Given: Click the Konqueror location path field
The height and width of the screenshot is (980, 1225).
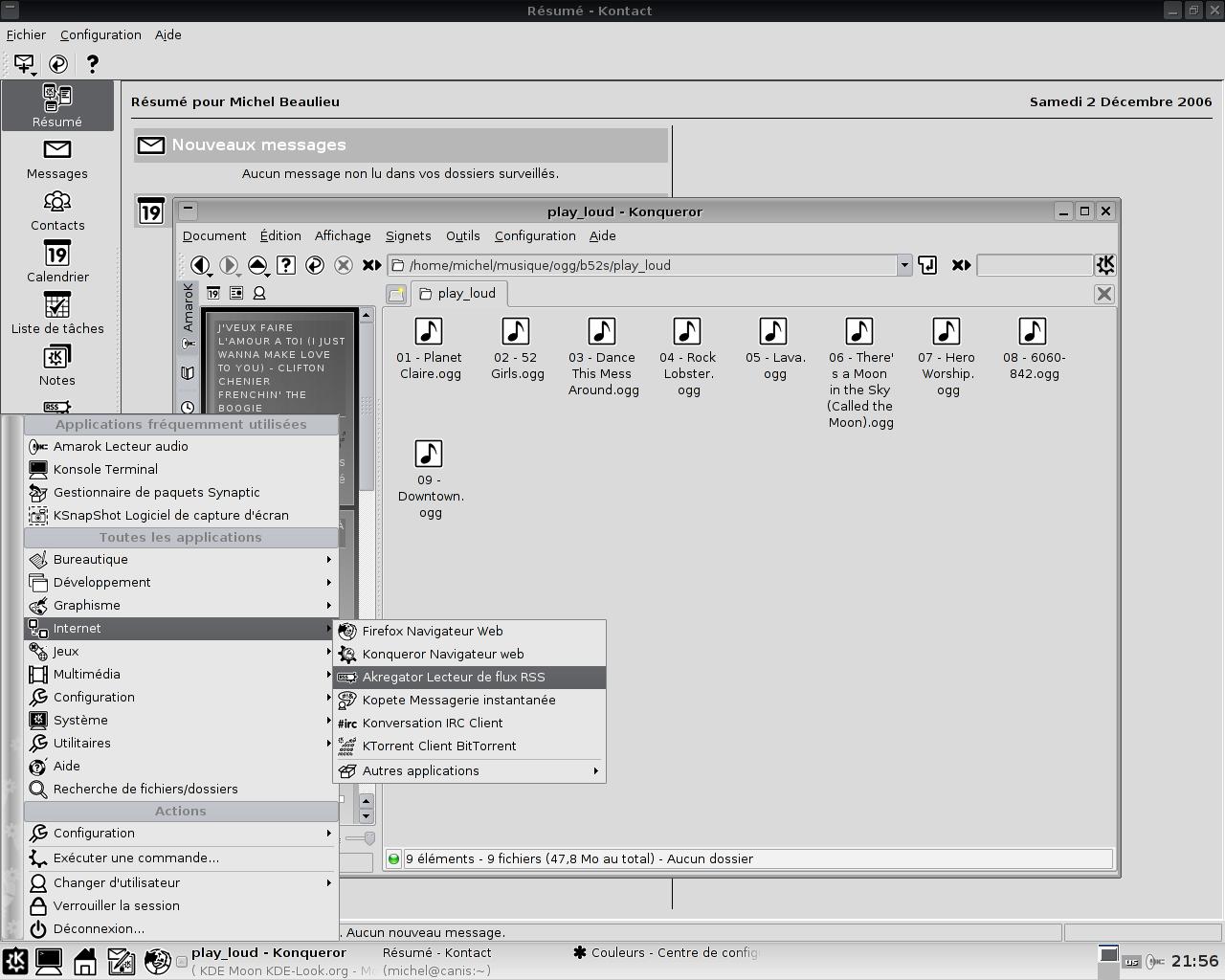Looking at the screenshot, I should click(x=641, y=265).
